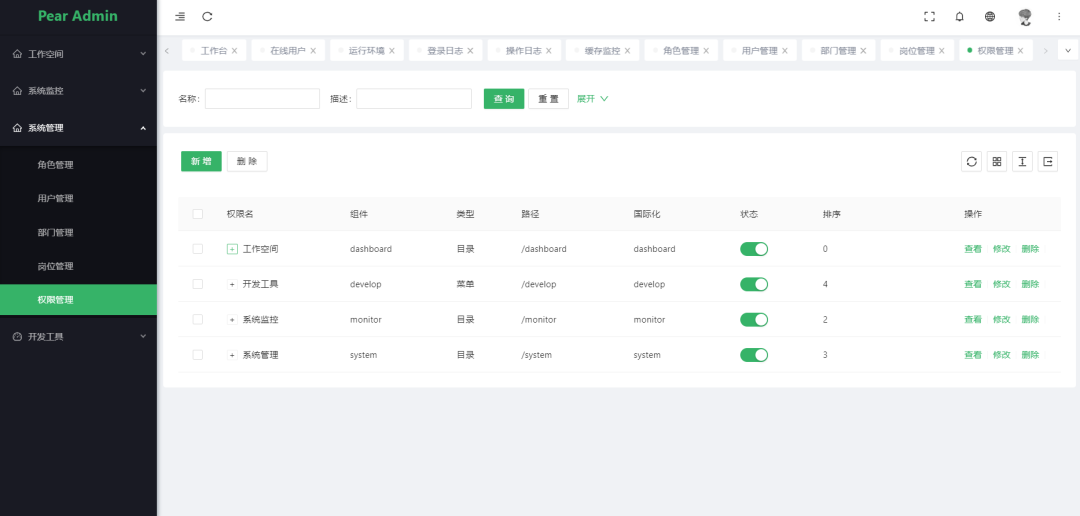The image size is (1080, 516).
Task: Open column settings grid icon
Action: click(997, 162)
